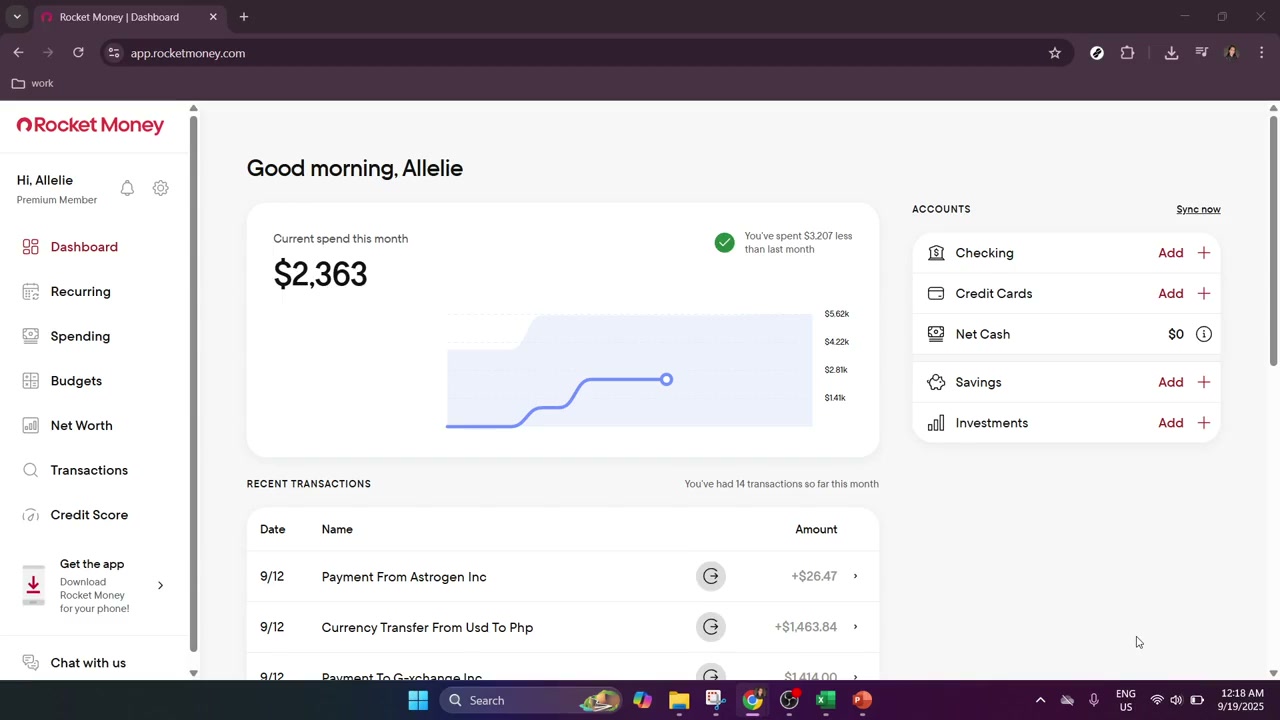The image size is (1280, 720).
Task: Click the current spend value $2,363
Action: tap(320, 274)
